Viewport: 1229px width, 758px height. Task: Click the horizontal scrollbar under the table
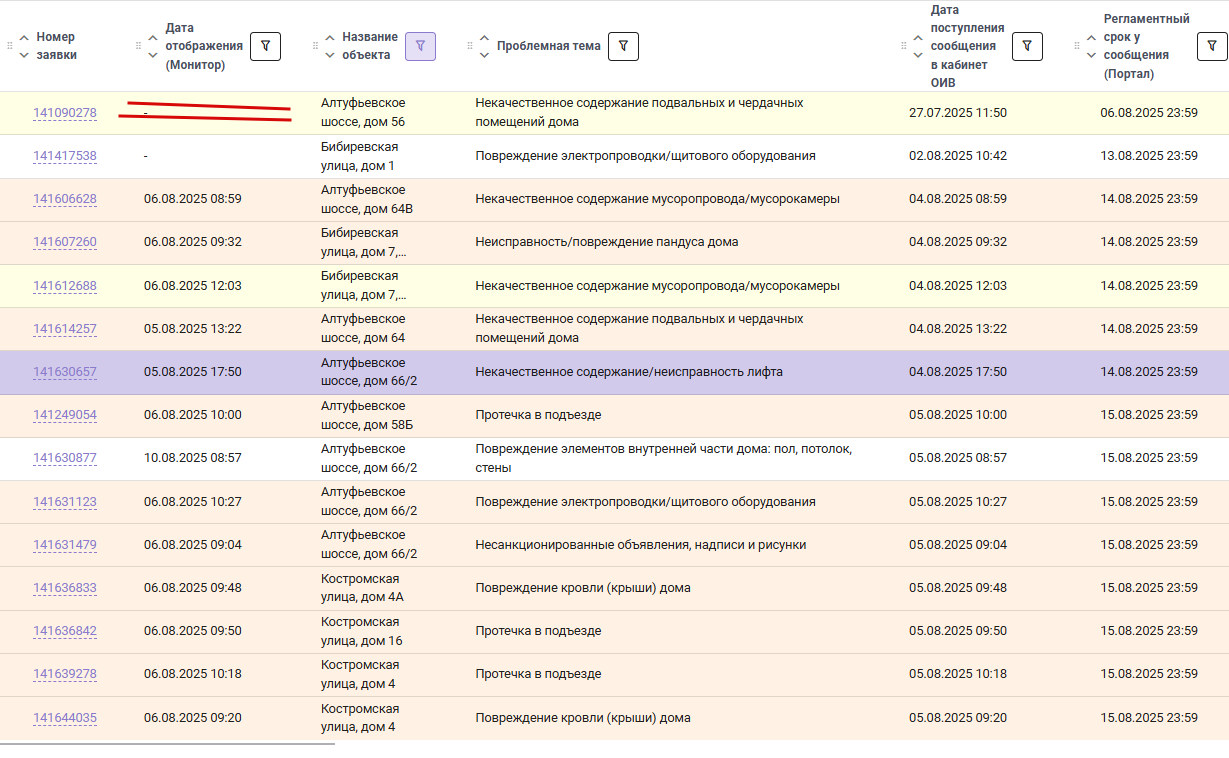click(167, 744)
